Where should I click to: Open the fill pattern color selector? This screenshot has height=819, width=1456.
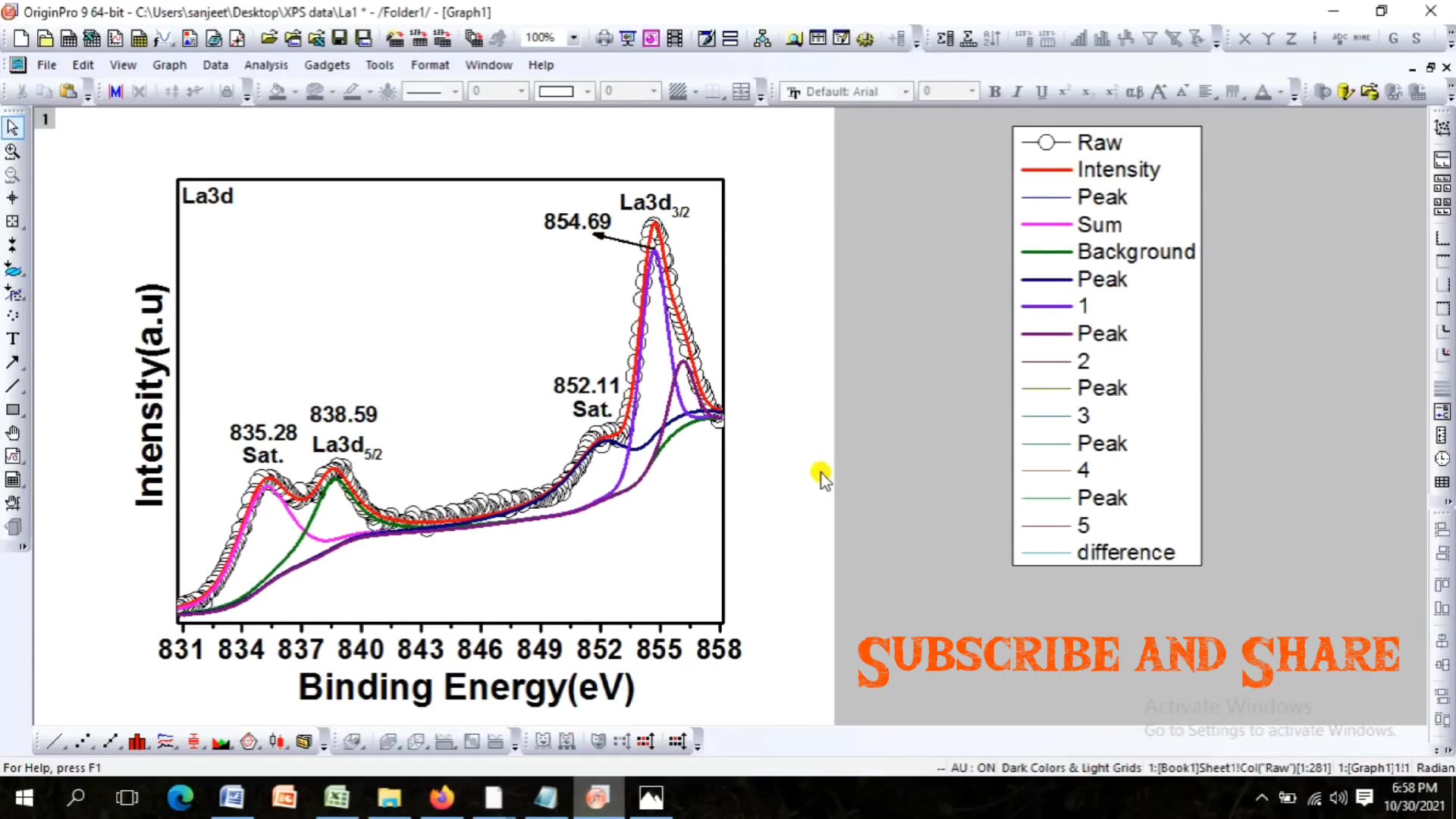pyautogui.click(x=680, y=92)
